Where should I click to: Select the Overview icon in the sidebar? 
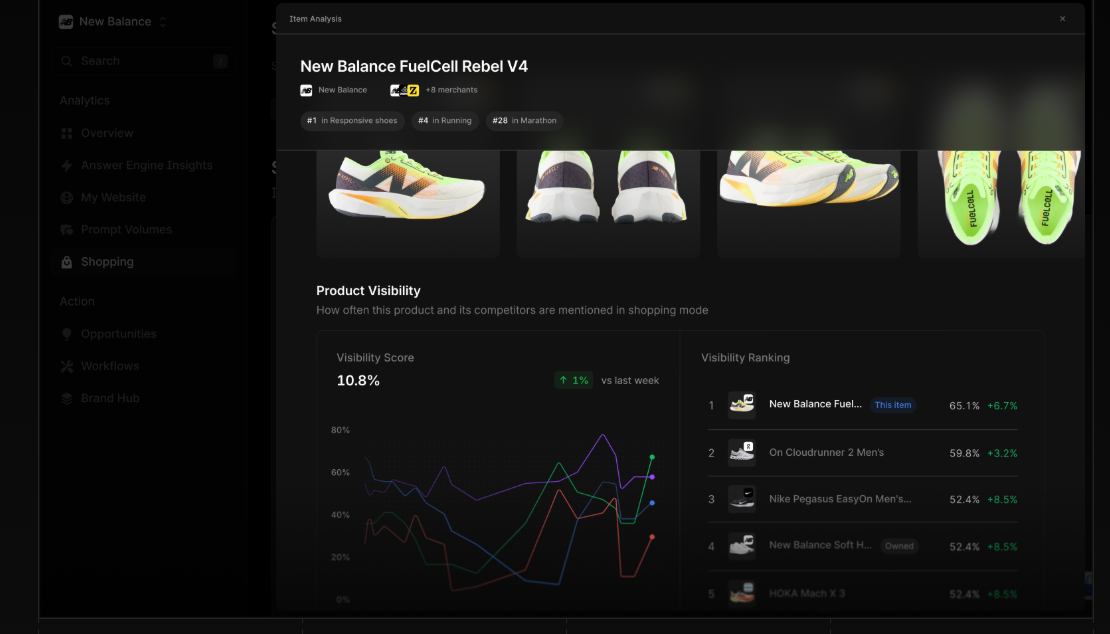coord(64,133)
